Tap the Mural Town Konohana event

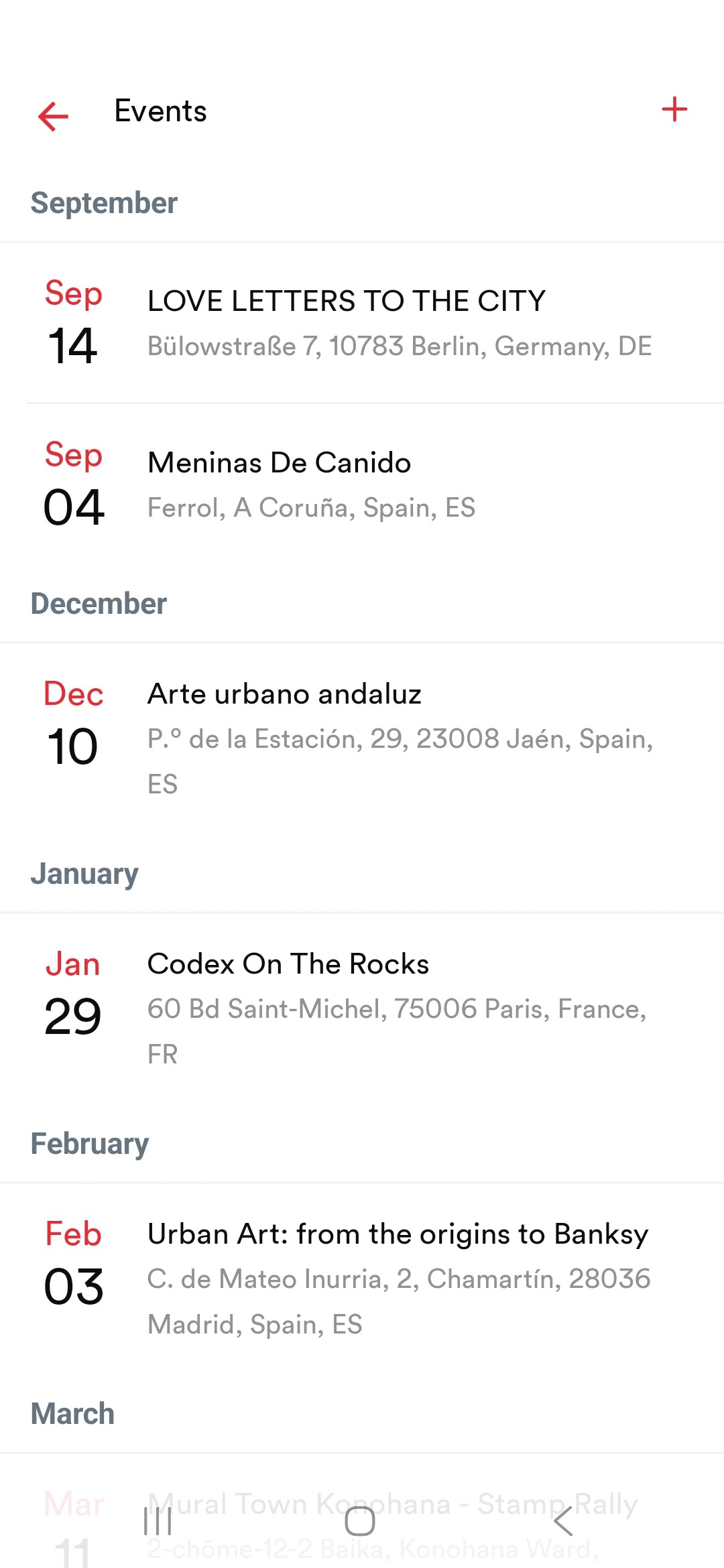[x=392, y=1505]
